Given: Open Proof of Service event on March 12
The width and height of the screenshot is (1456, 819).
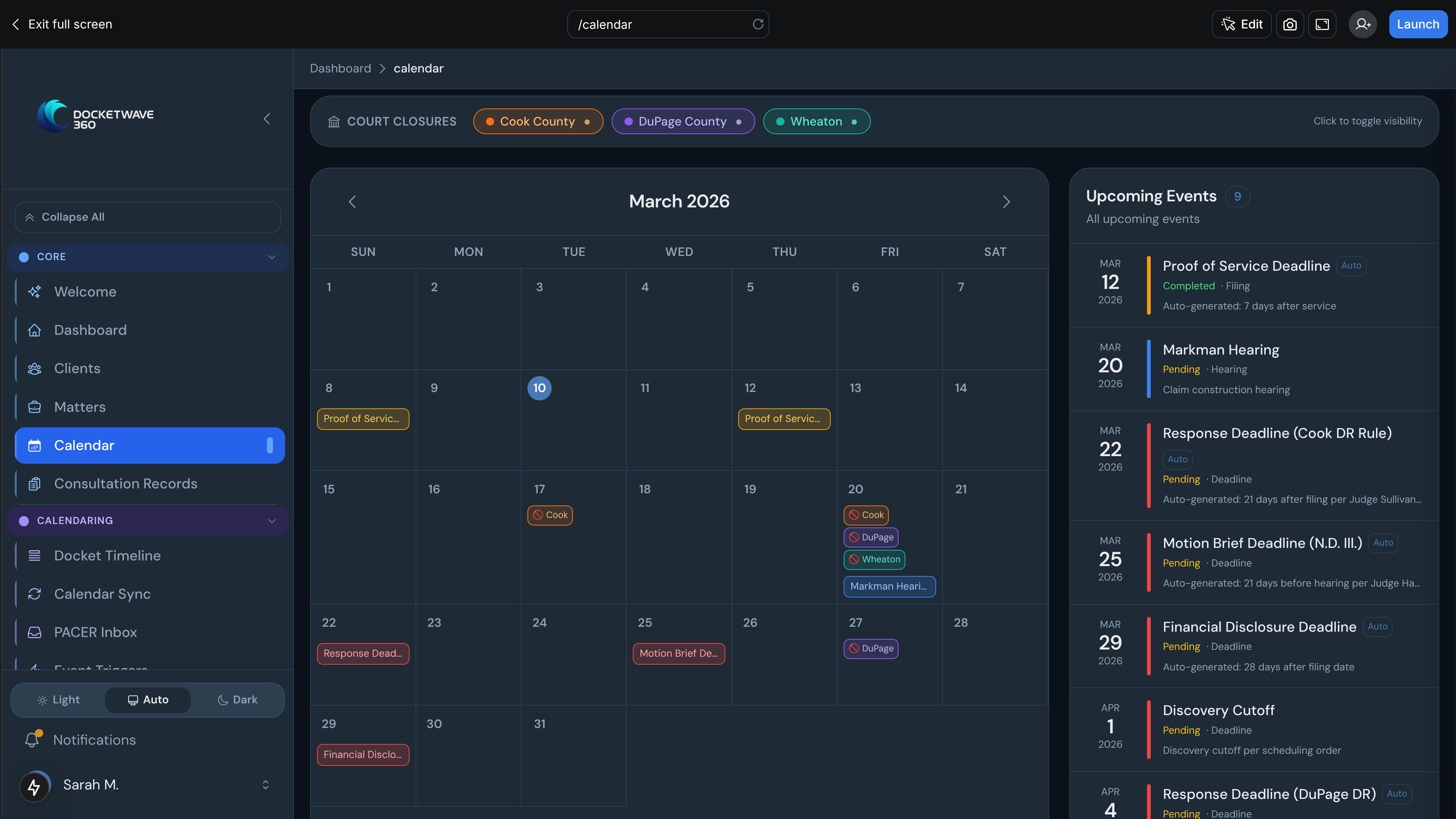Looking at the screenshot, I should click(x=784, y=419).
